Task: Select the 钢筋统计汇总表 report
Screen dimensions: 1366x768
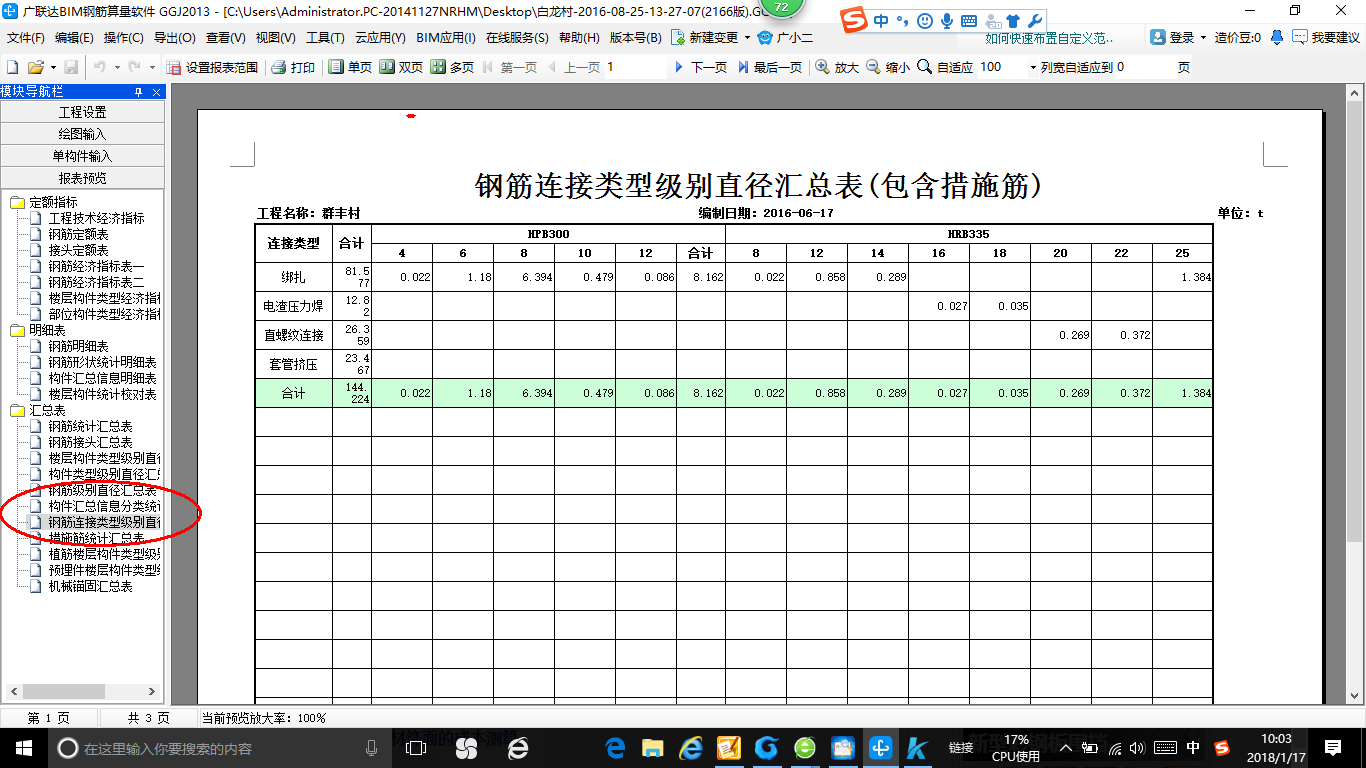Action: [90, 427]
